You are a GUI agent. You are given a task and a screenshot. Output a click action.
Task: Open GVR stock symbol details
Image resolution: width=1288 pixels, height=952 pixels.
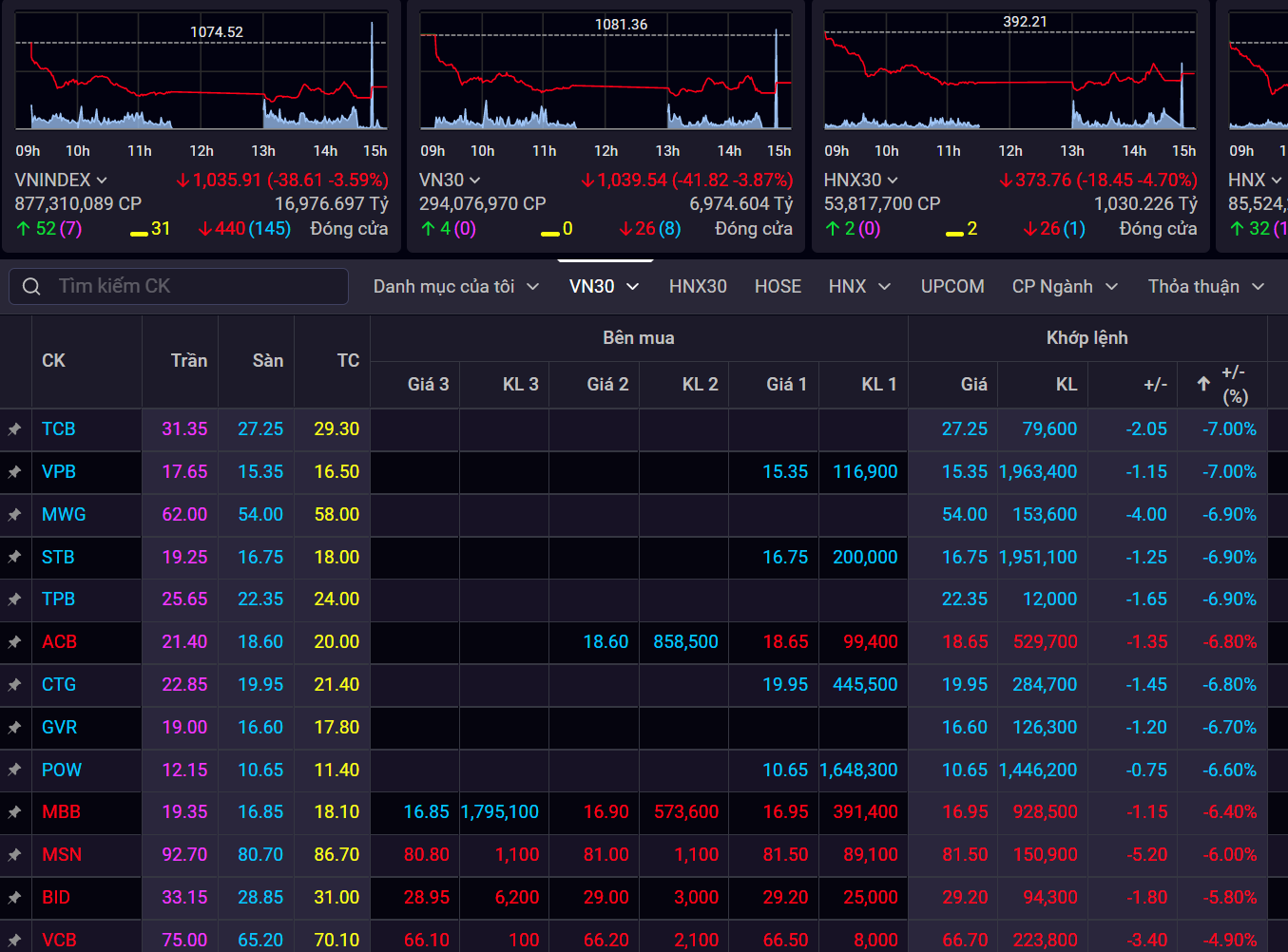click(59, 728)
